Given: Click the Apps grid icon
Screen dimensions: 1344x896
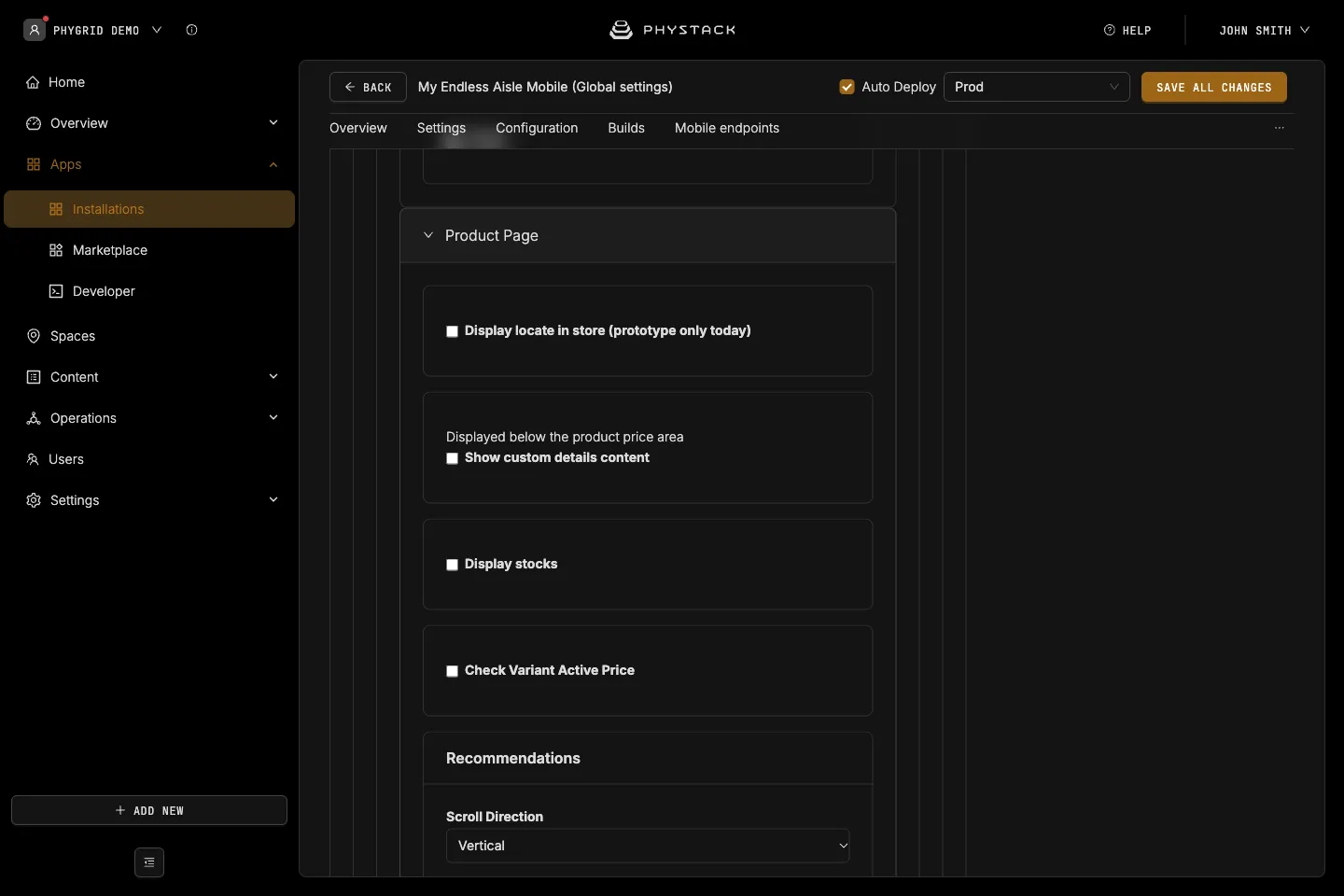Looking at the screenshot, I should (x=34, y=164).
